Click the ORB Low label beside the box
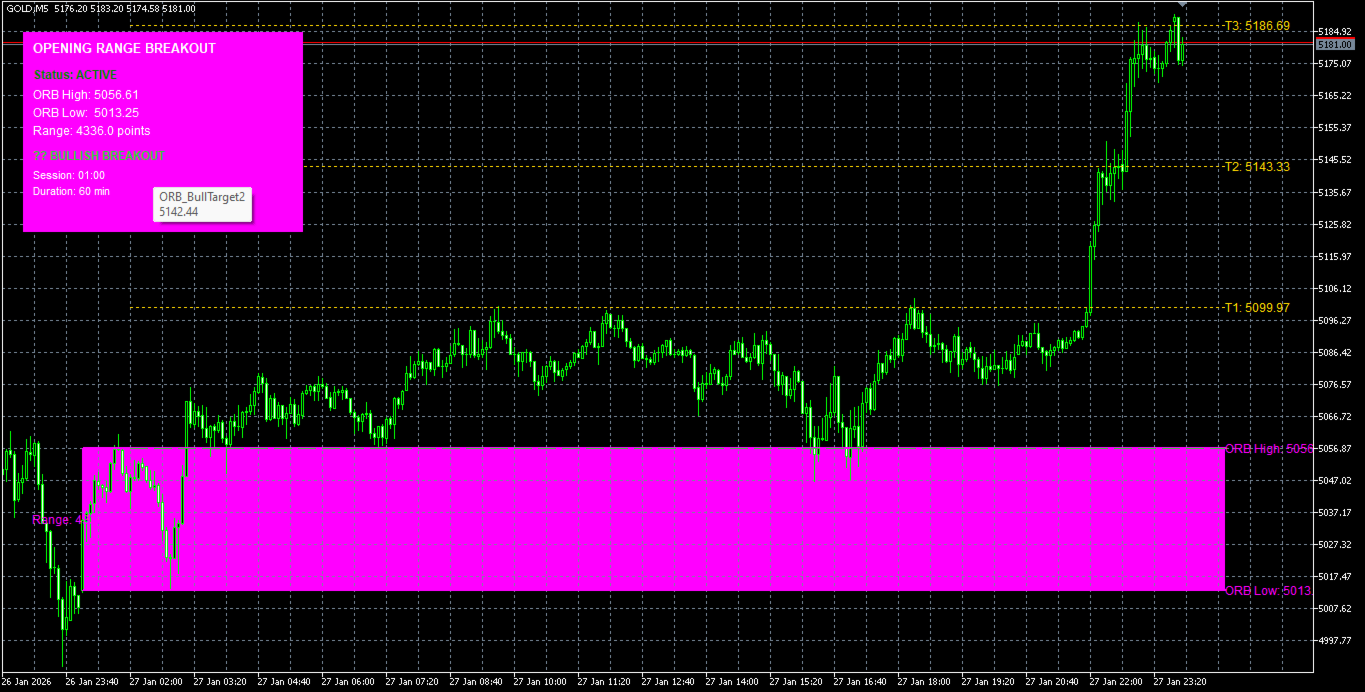The image size is (1365, 692). coord(1268,591)
